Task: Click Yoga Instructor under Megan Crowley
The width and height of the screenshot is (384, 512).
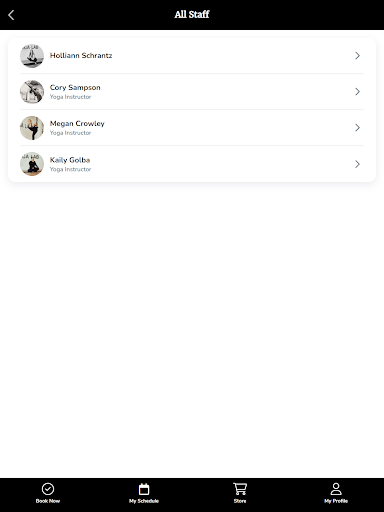Action: point(70,133)
